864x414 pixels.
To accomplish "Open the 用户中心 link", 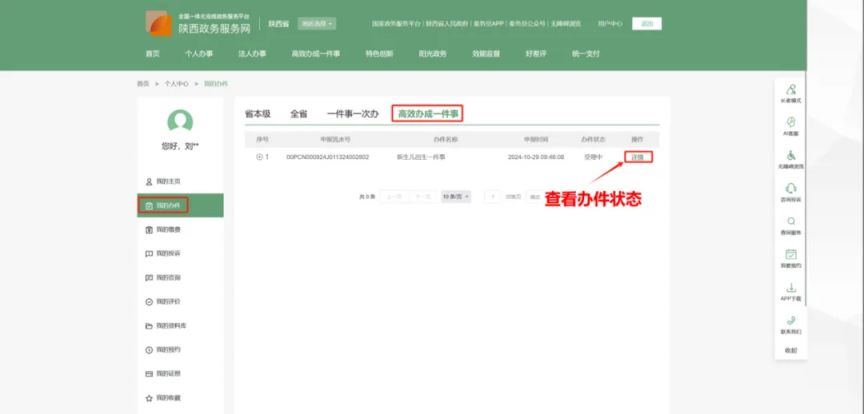I will click(610, 24).
